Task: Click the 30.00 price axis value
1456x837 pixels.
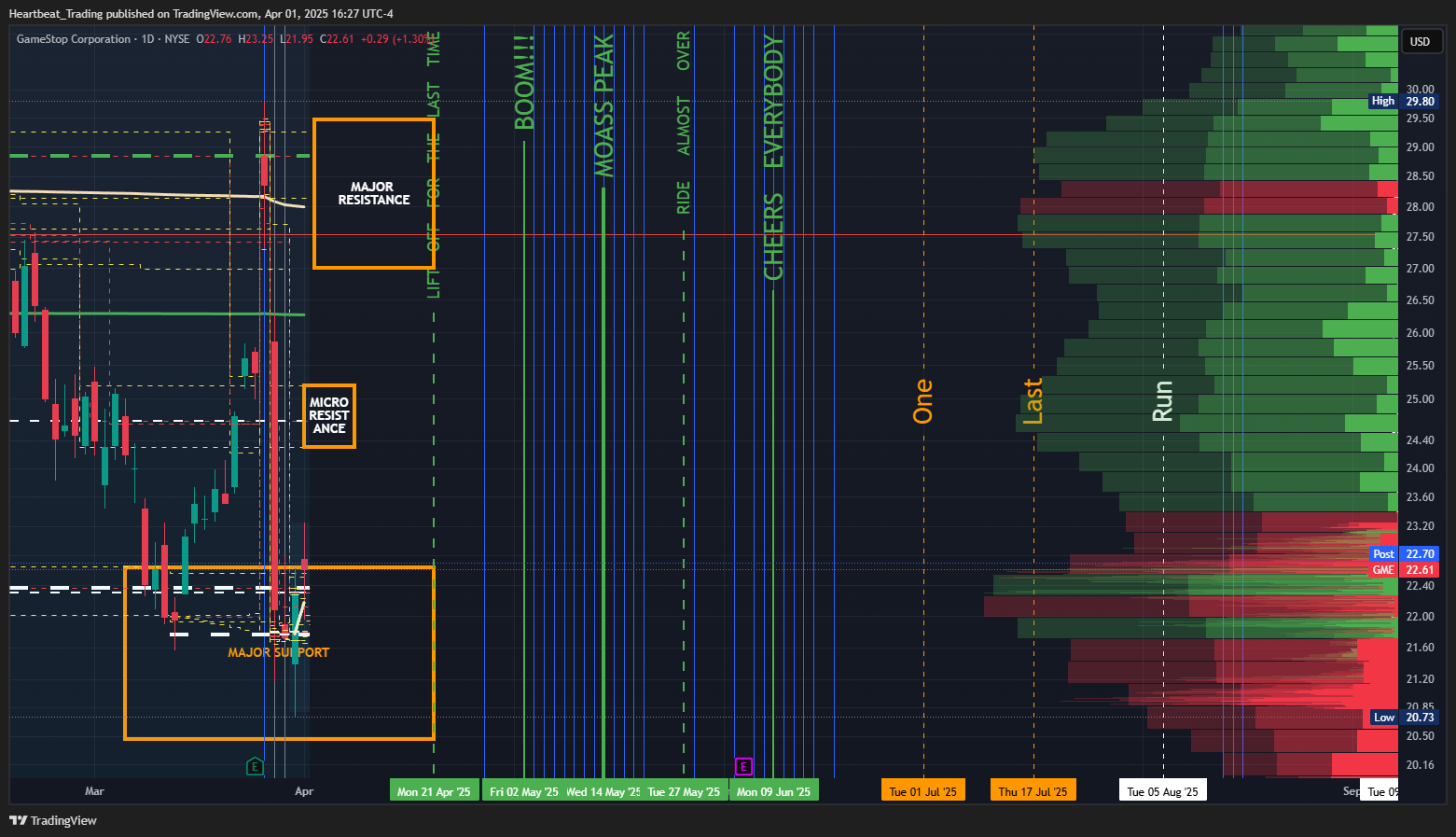Action: [x=1420, y=90]
